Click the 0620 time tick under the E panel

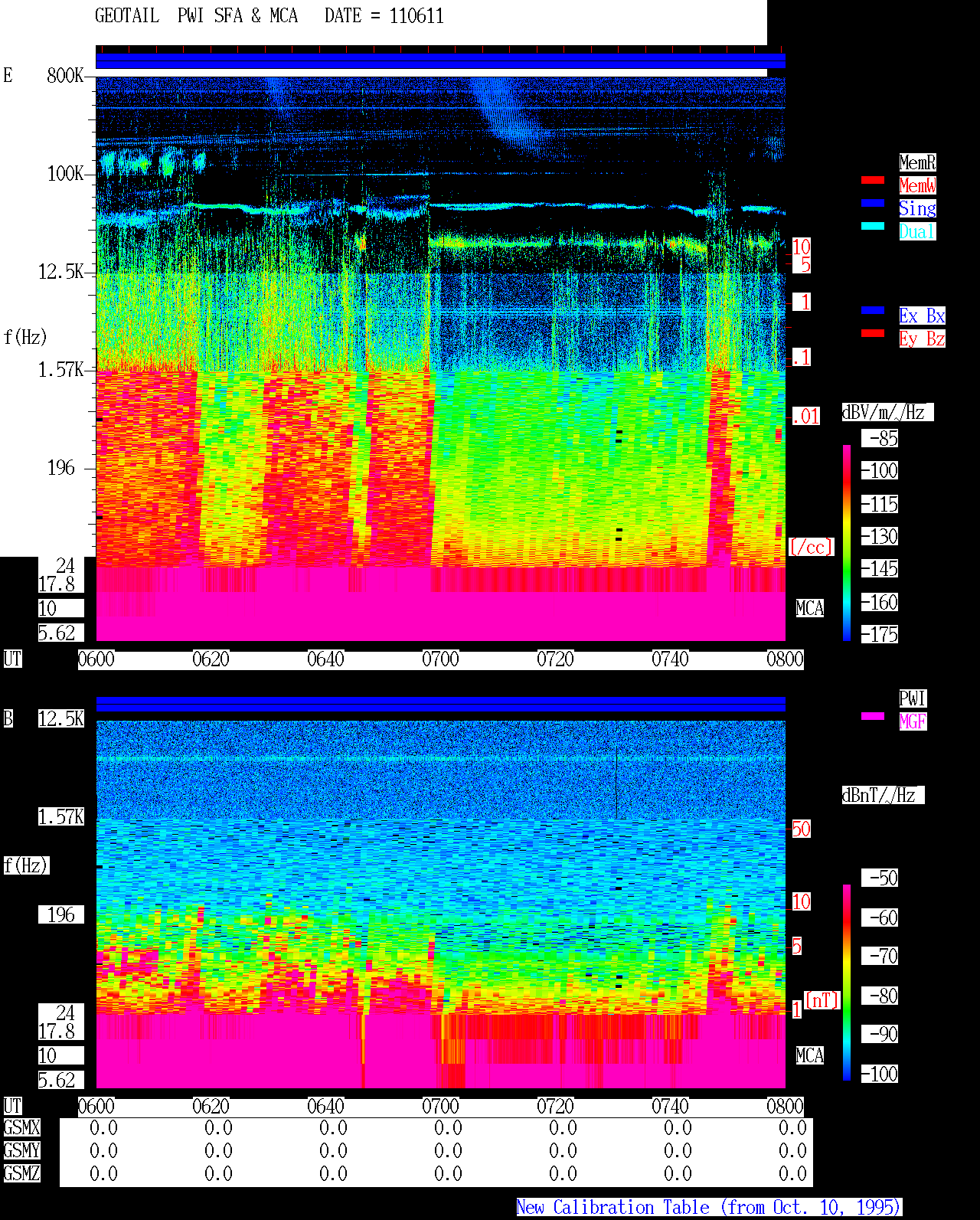pos(211,659)
